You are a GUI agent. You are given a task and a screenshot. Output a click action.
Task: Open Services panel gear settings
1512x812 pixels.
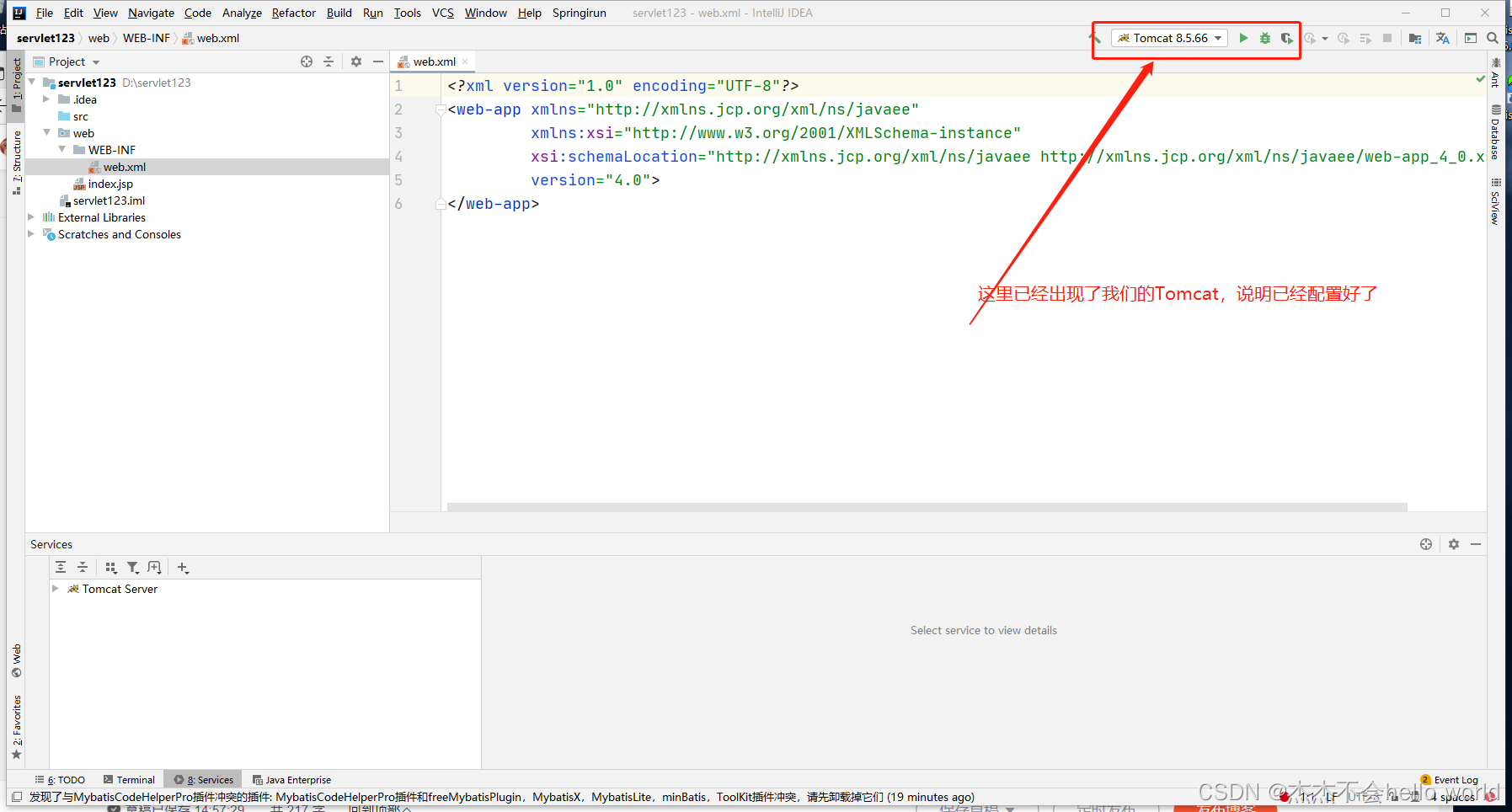point(1454,544)
